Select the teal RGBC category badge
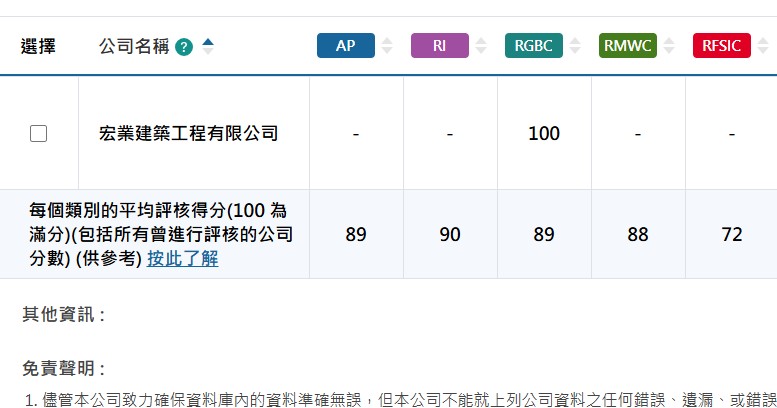 [x=534, y=46]
